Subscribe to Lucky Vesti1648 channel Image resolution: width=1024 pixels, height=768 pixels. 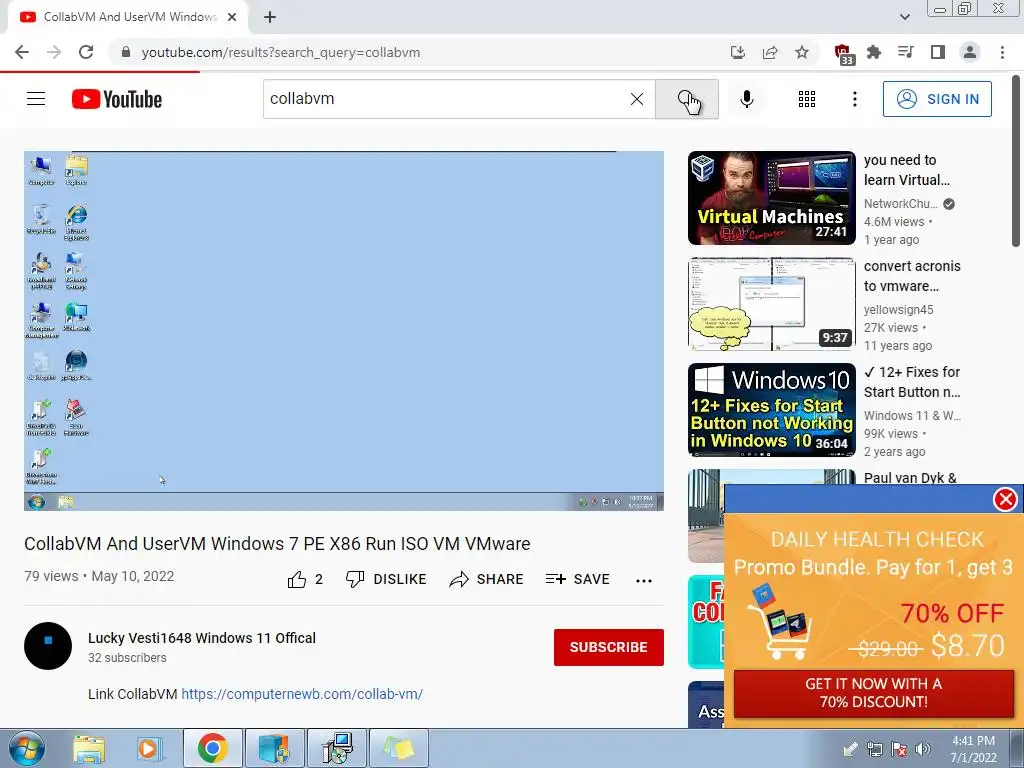(x=609, y=647)
